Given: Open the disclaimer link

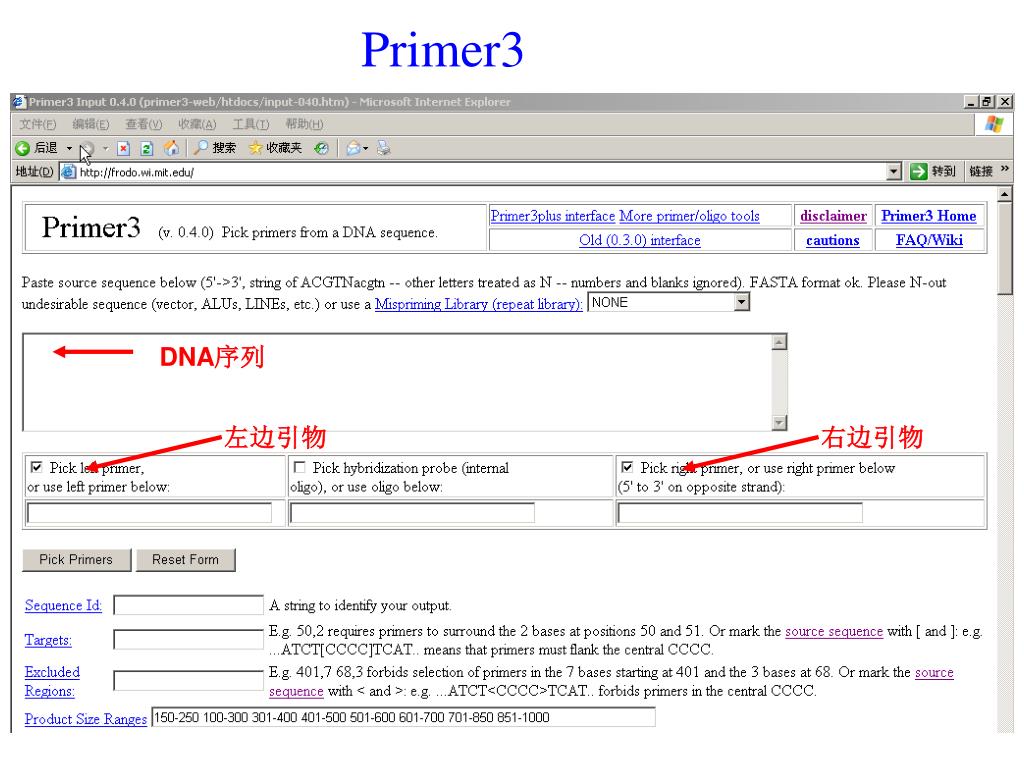Looking at the screenshot, I should pos(833,216).
